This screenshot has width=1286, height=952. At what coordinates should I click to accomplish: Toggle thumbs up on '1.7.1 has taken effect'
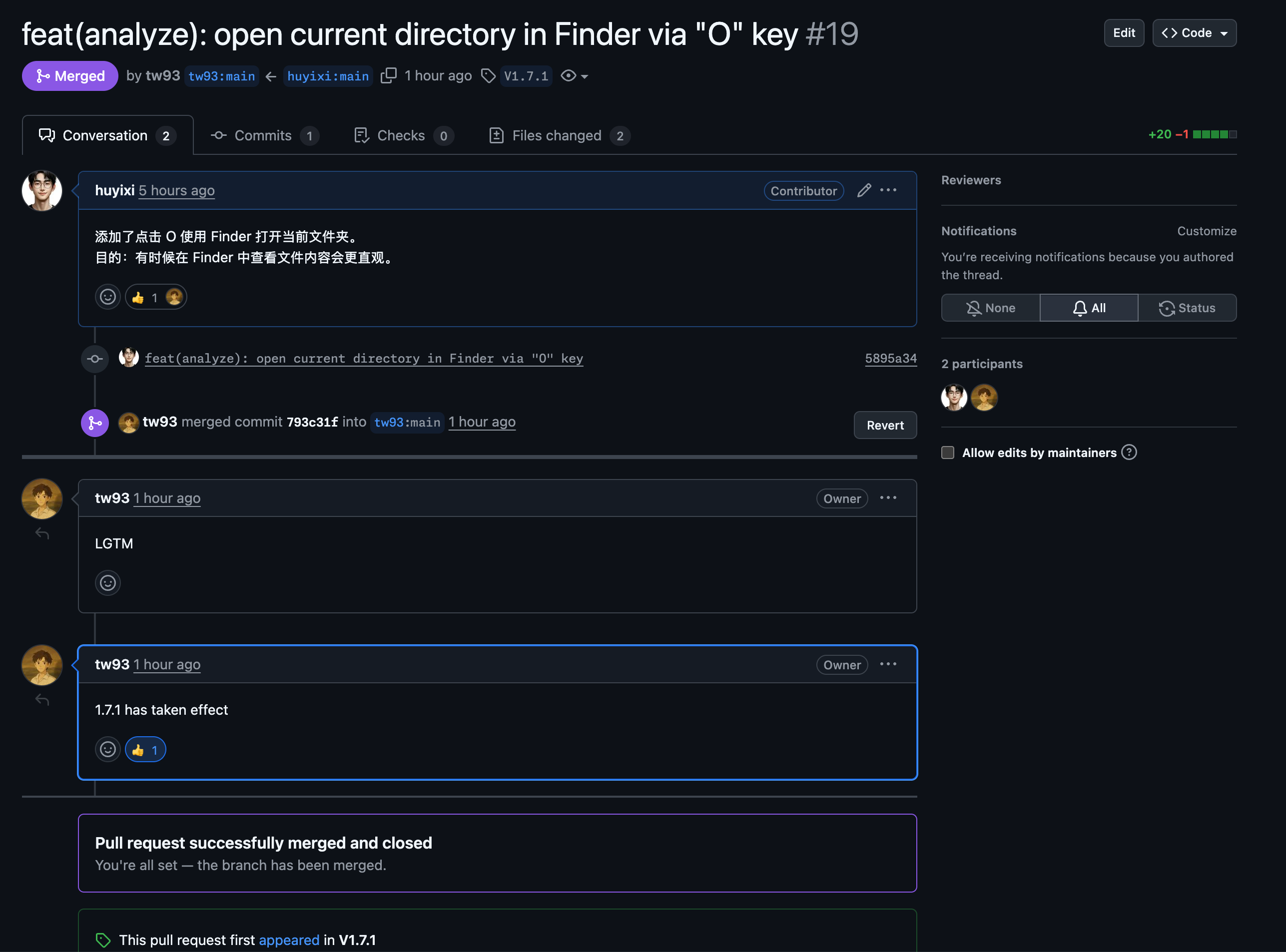click(145, 750)
